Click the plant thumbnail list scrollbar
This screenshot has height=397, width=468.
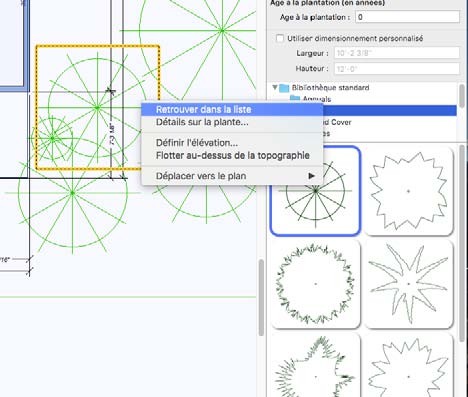point(462,243)
